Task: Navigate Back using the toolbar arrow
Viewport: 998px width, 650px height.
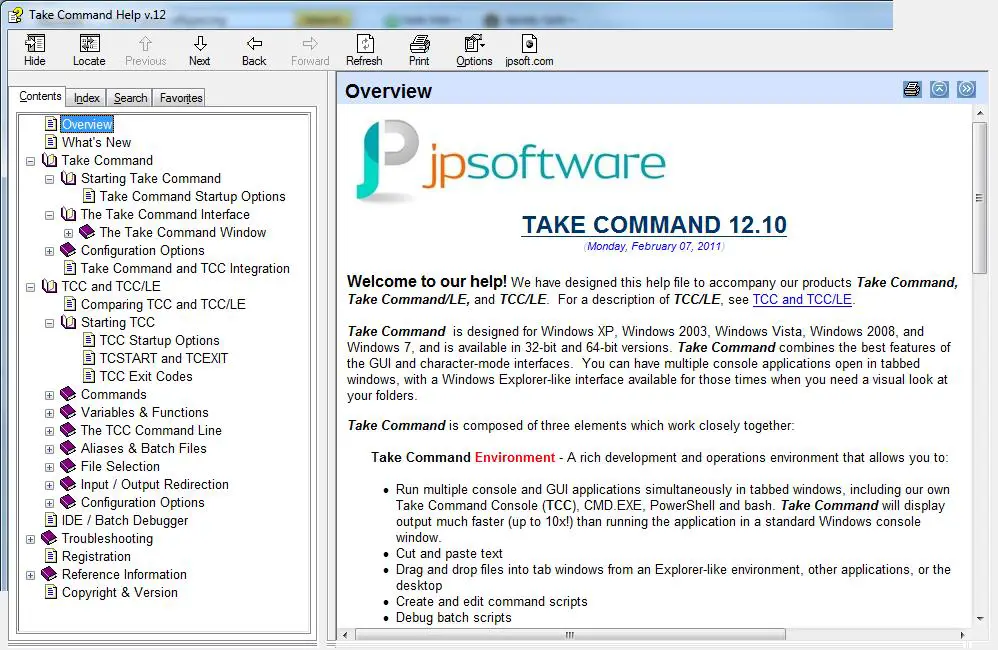Action: tap(254, 50)
